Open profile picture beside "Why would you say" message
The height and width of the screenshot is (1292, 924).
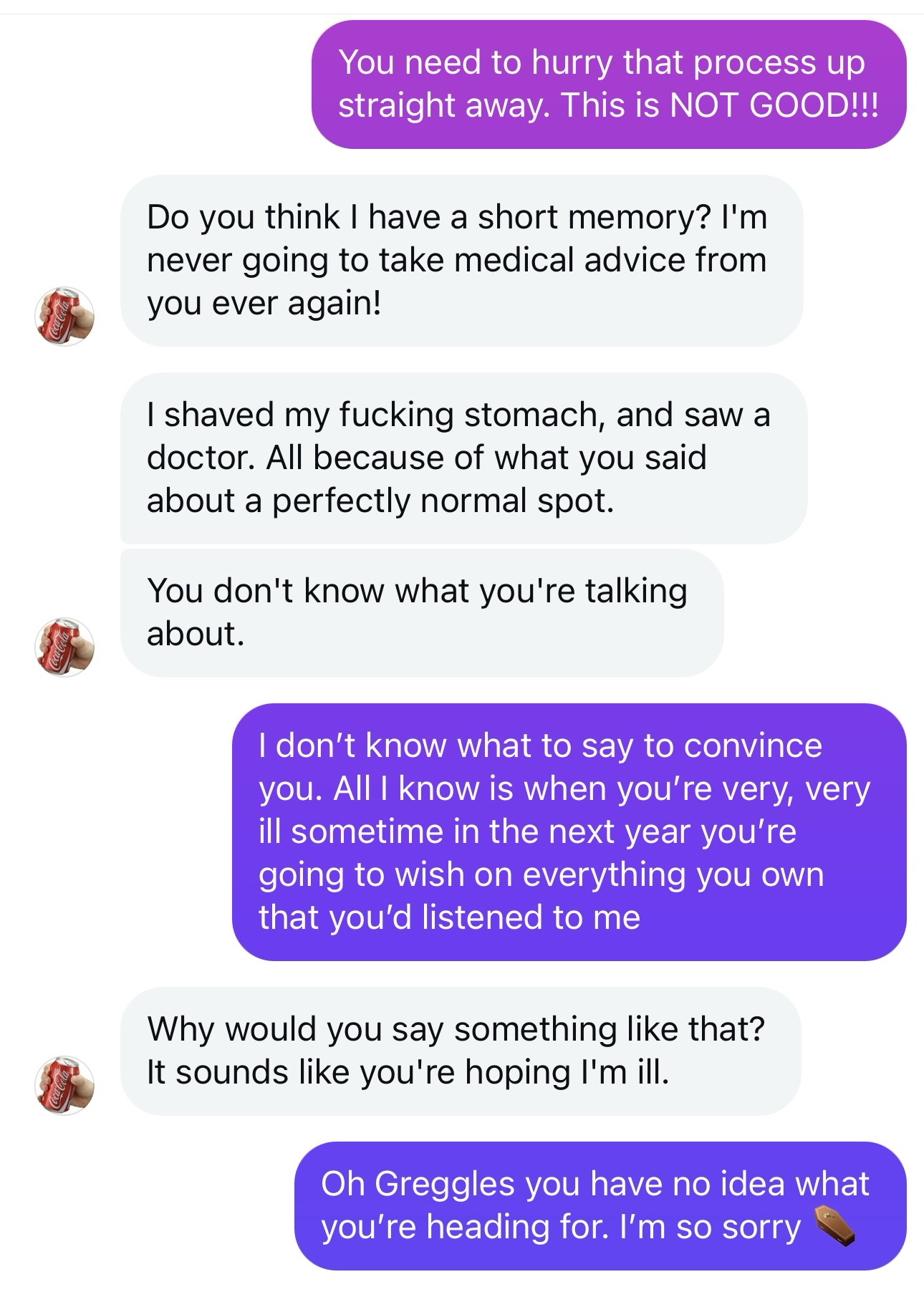click(x=64, y=1084)
